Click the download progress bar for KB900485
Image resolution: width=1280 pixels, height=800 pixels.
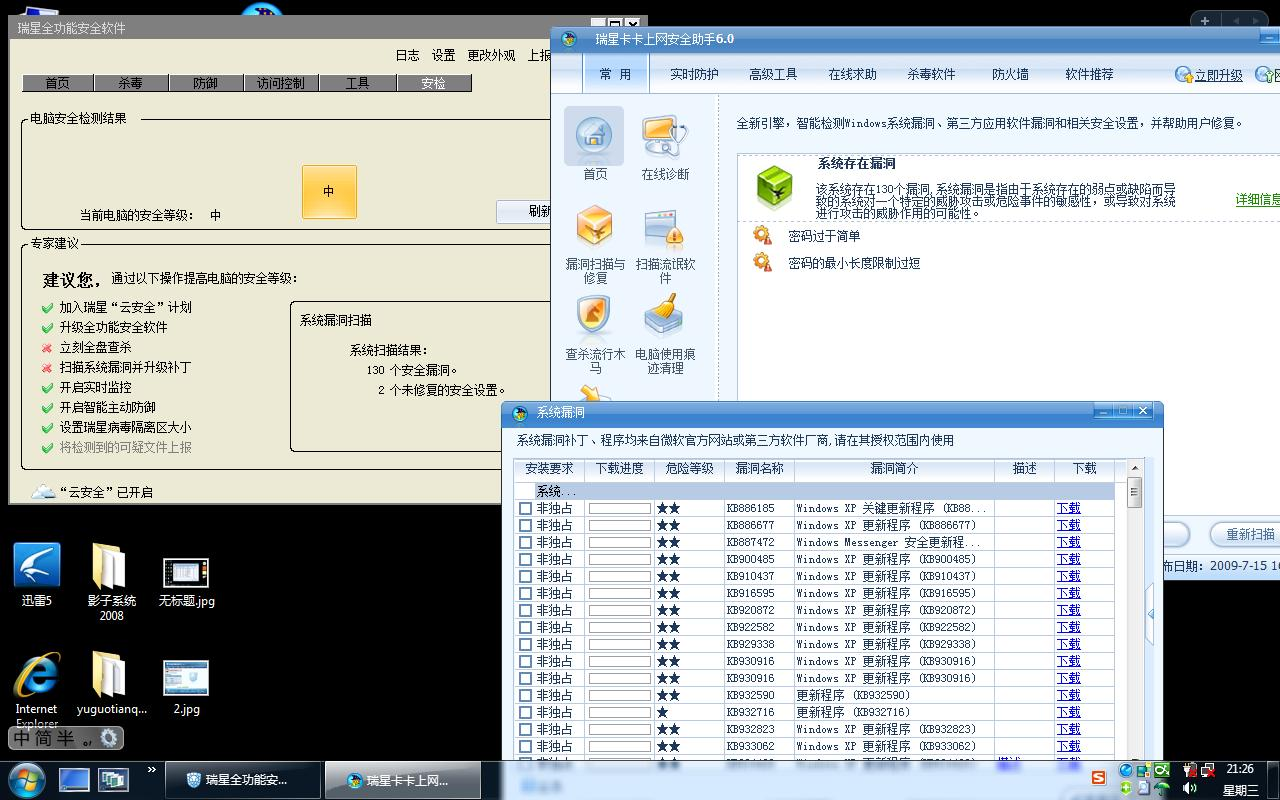[x=620, y=560]
